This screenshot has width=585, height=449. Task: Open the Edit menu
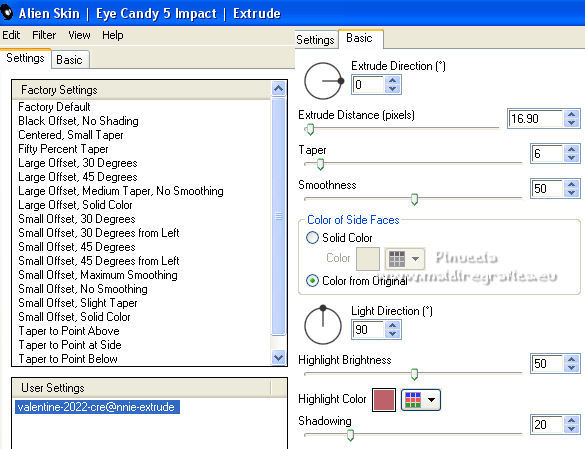pos(11,35)
